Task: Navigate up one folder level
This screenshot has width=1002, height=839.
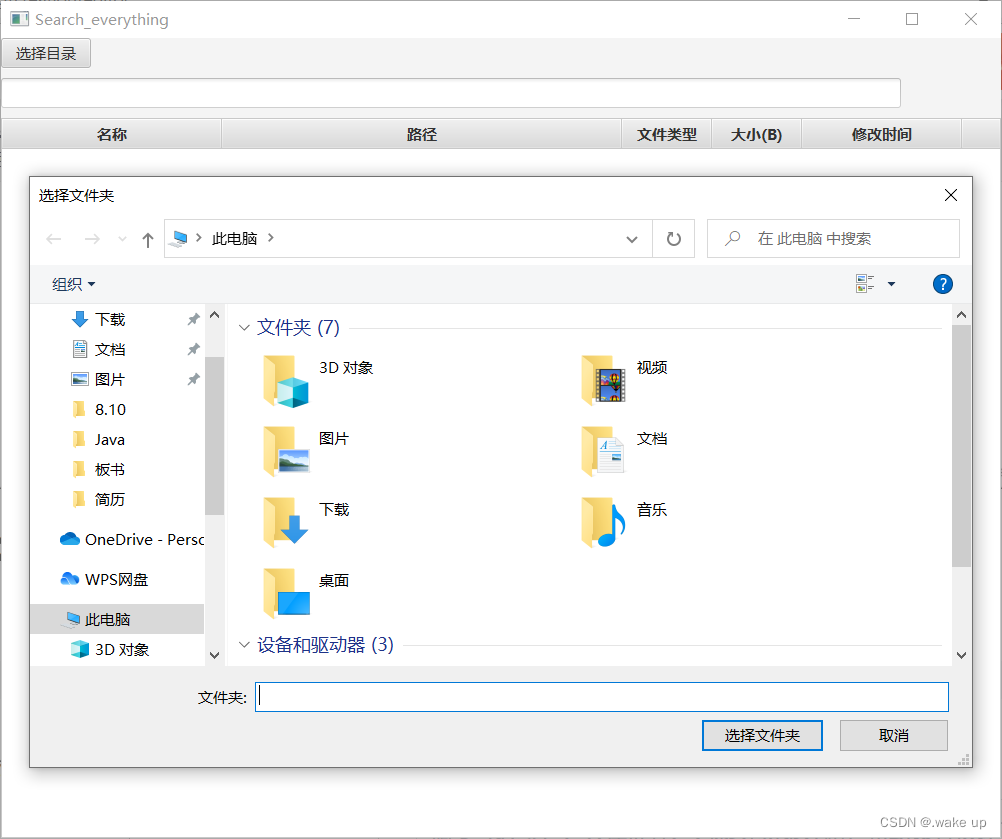Action: click(146, 238)
